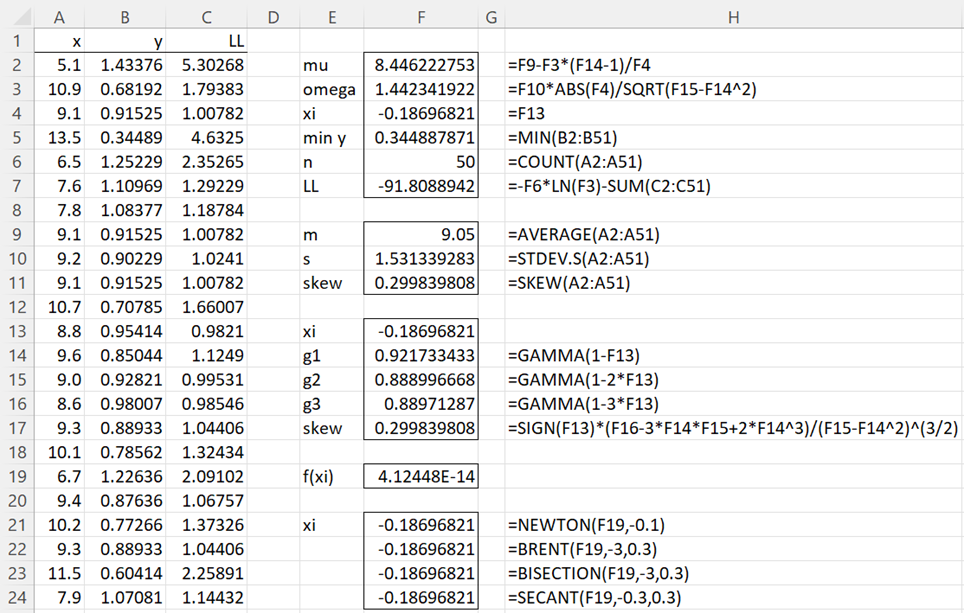
Task: Select the column H header
Action: coord(733,17)
